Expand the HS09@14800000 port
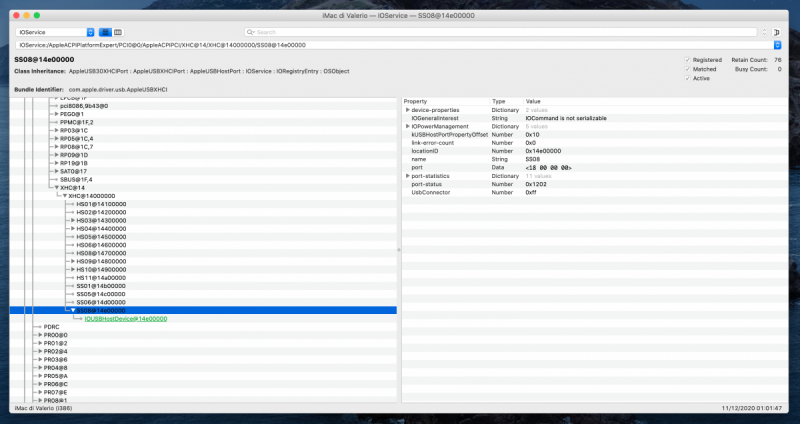Screen dimensions: 800x424 click(x=73, y=261)
